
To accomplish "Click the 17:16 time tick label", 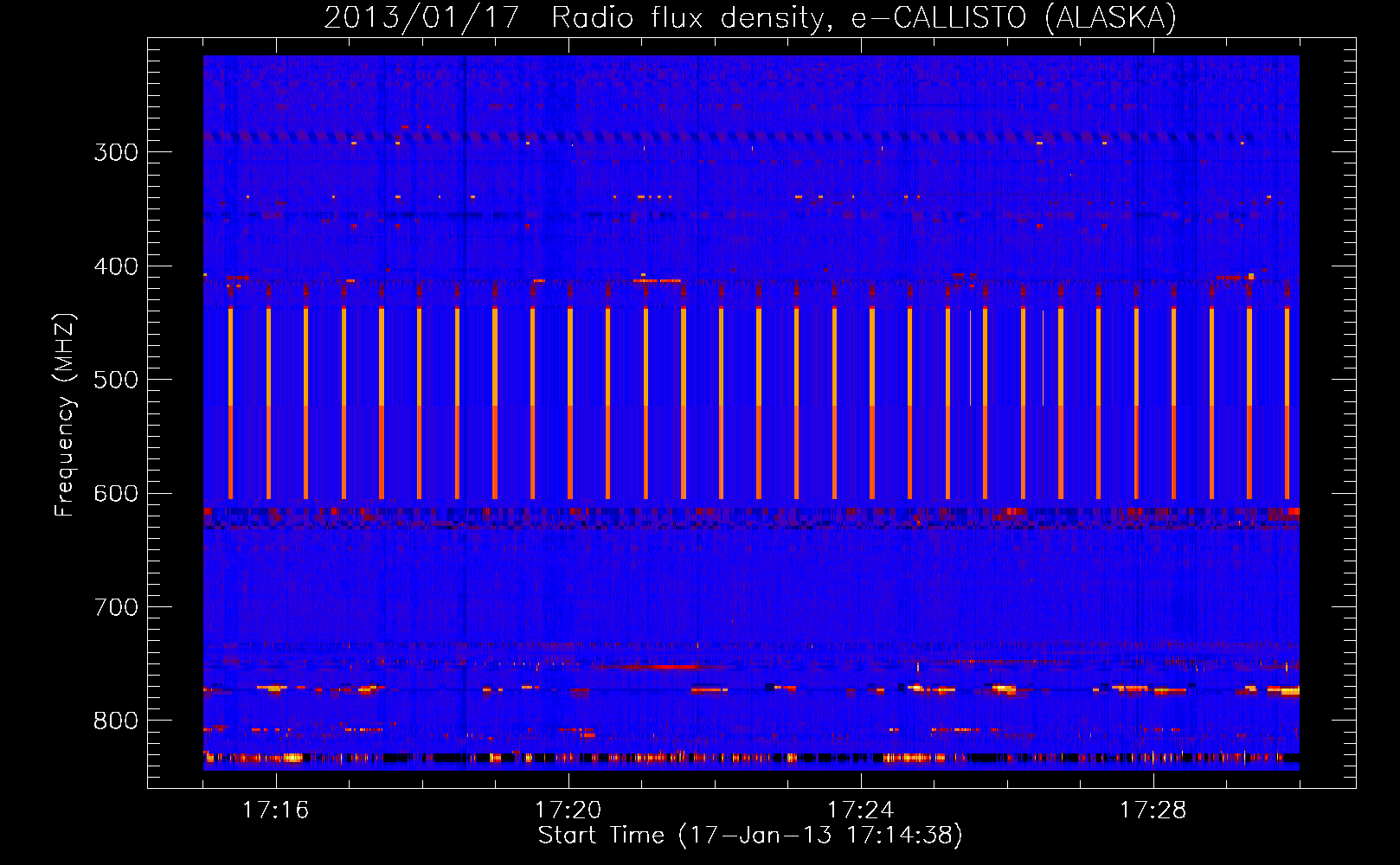I will [x=276, y=811].
